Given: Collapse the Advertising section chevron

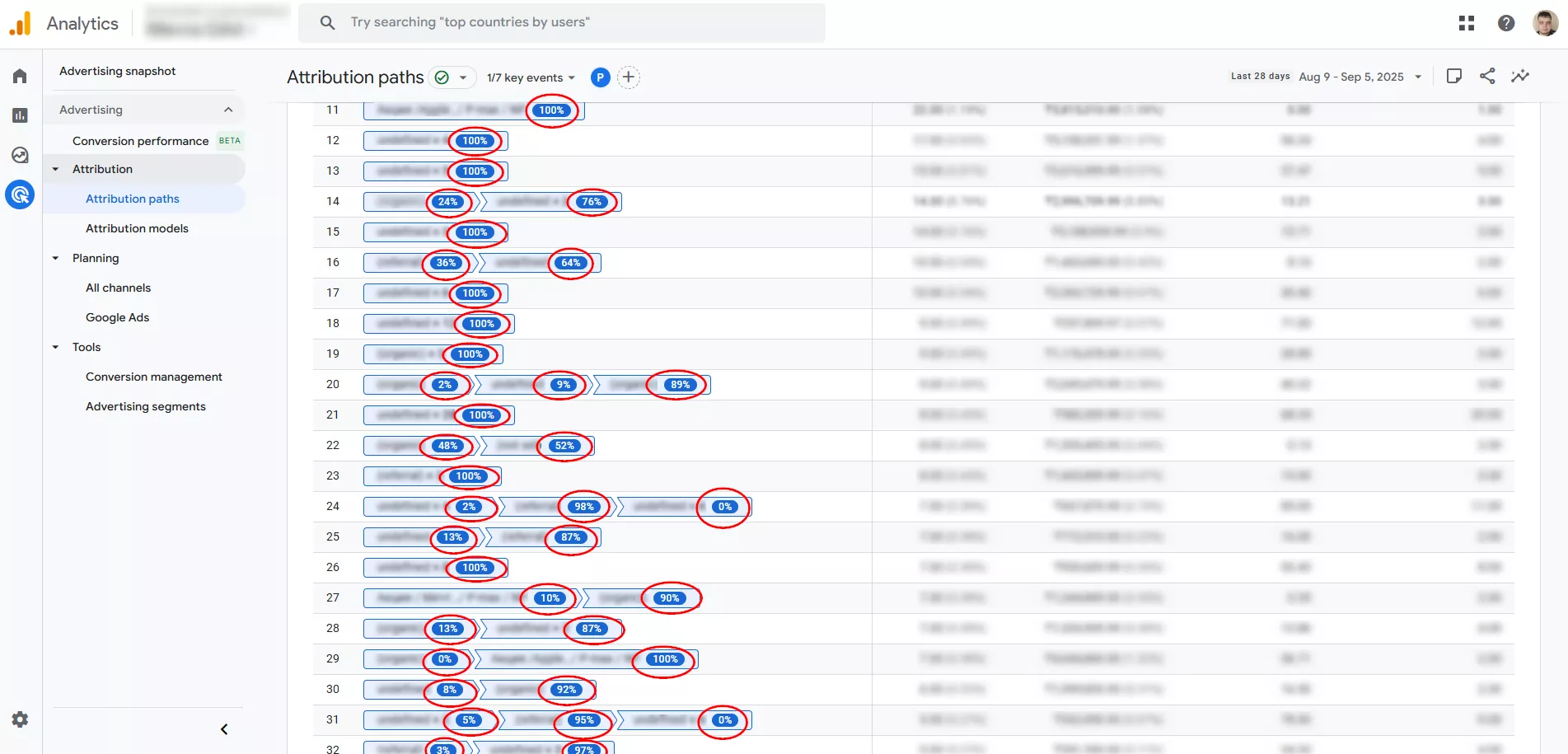Looking at the screenshot, I should (x=228, y=110).
